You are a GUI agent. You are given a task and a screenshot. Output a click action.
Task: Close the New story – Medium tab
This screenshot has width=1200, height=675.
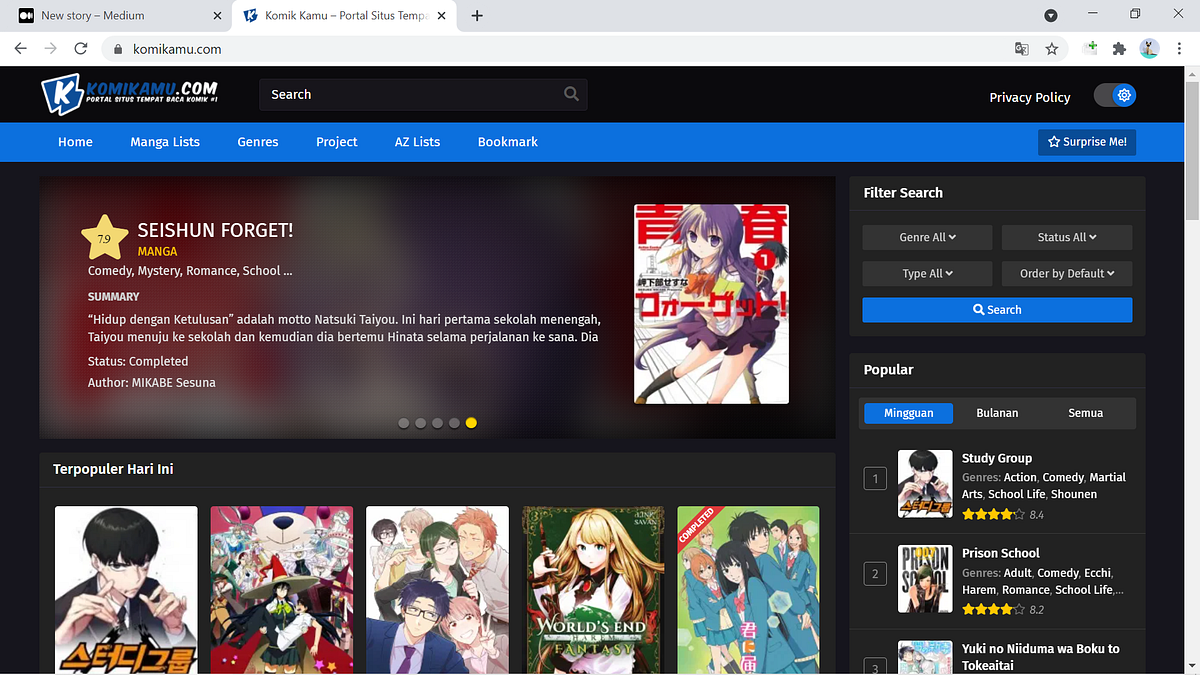(x=218, y=15)
